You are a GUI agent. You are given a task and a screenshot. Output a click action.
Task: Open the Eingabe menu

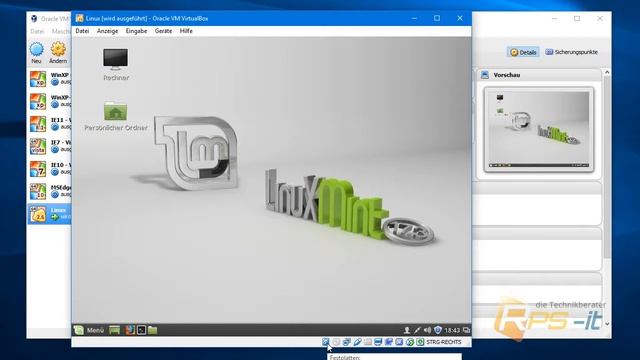(x=136, y=31)
